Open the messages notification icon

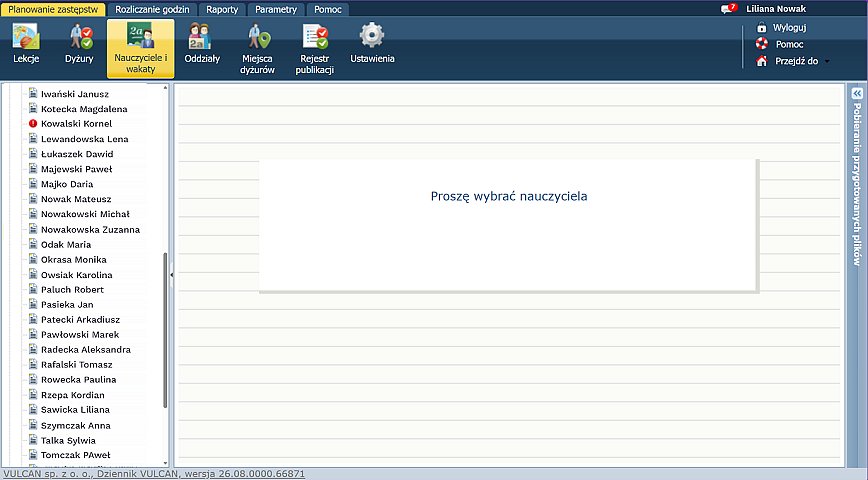coord(728,8)
